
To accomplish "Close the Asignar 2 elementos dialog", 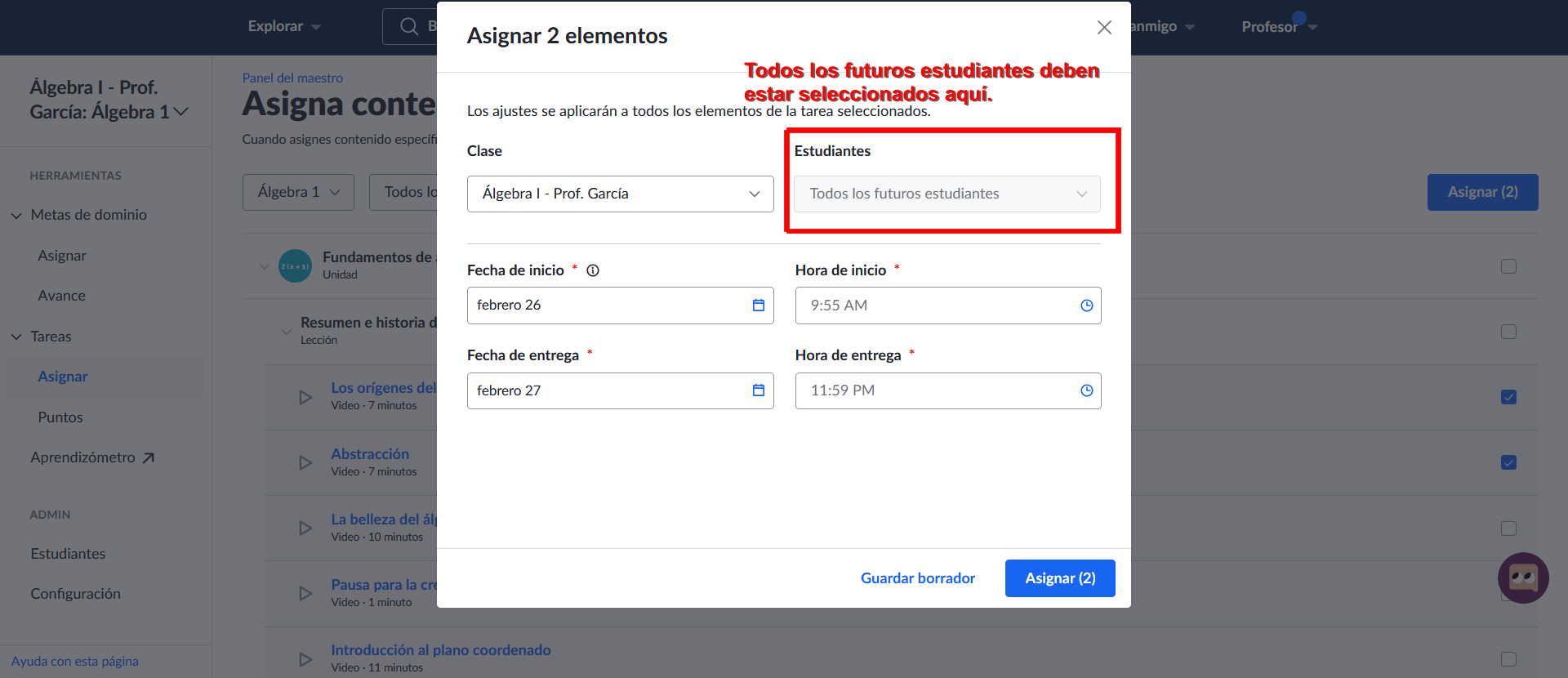I will coord(1104,28).
